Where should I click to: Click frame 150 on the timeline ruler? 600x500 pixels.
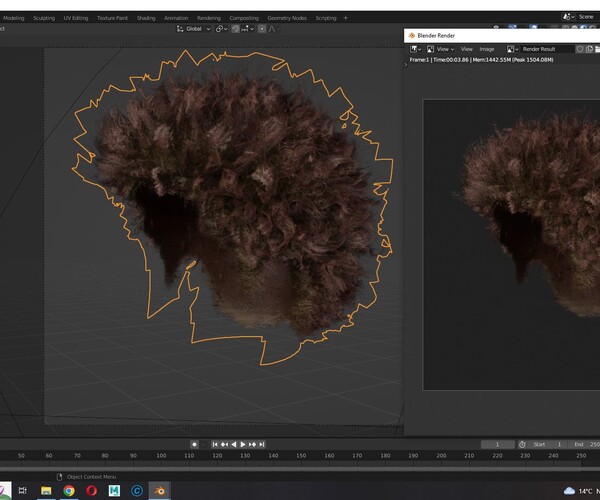tap(301, 456)
